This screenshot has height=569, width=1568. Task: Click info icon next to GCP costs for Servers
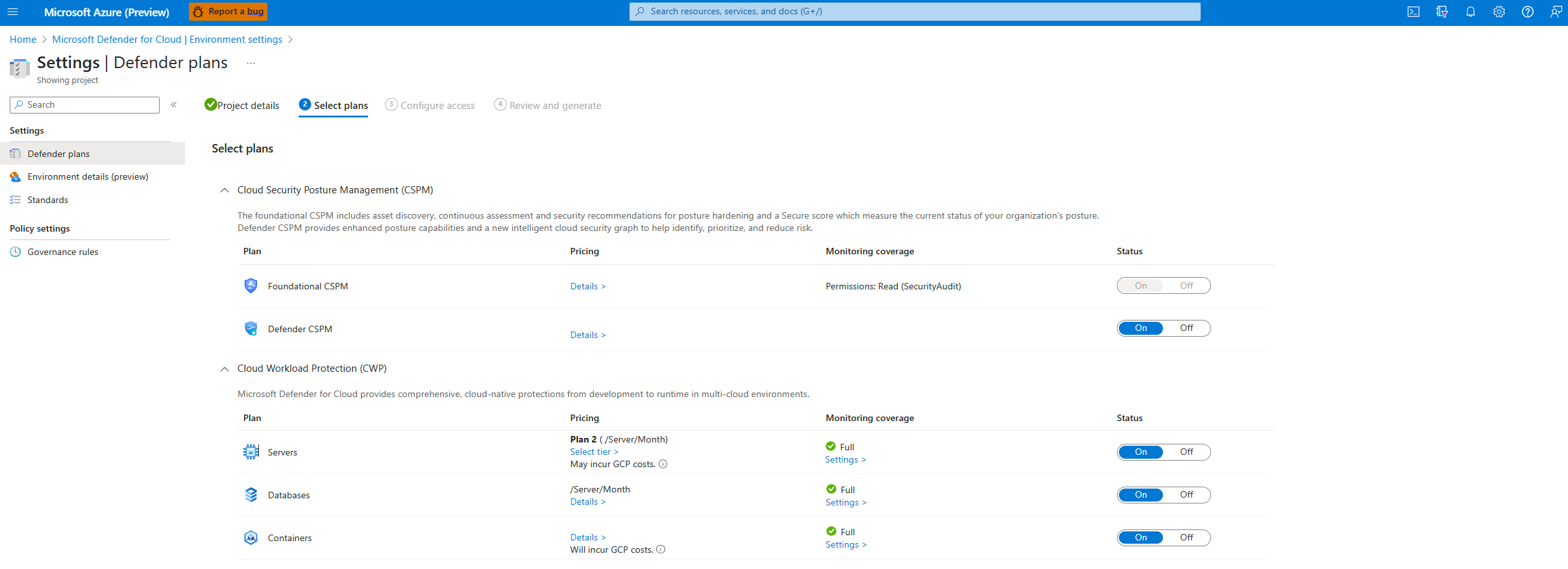tap(663, 464)
